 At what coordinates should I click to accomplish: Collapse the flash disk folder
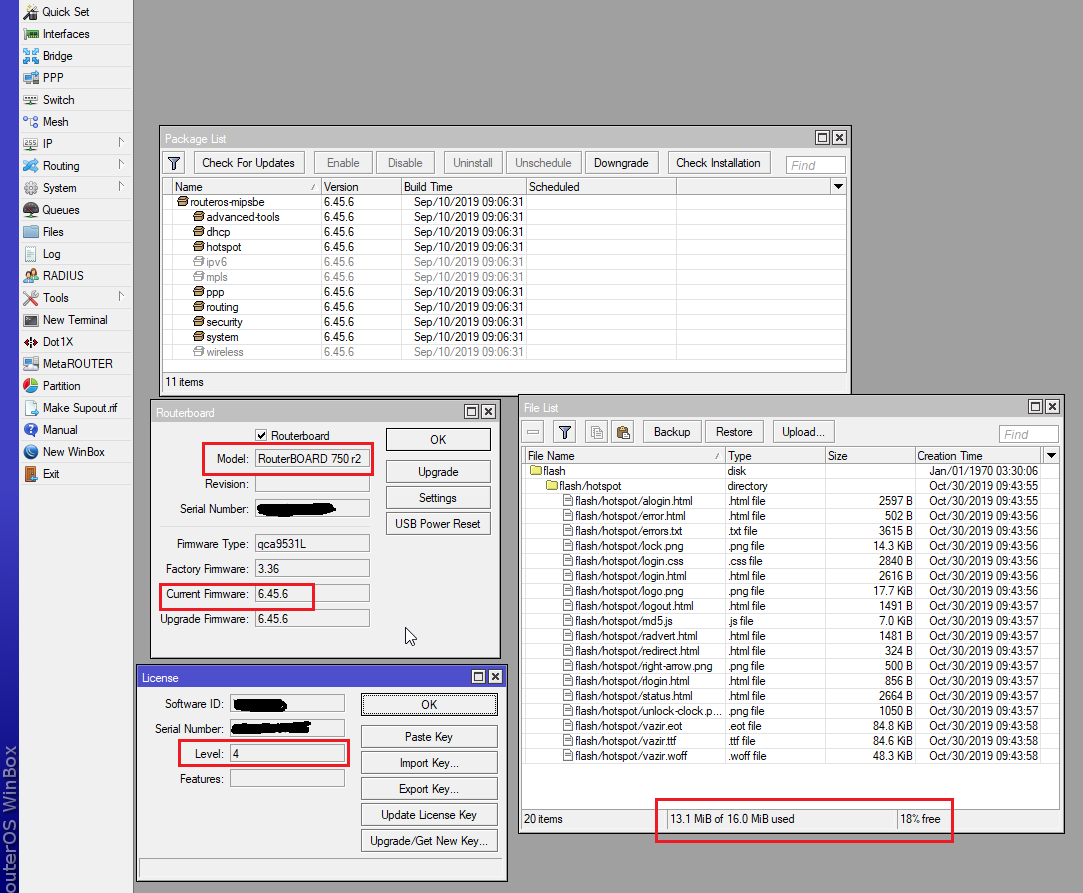[536, 470]
